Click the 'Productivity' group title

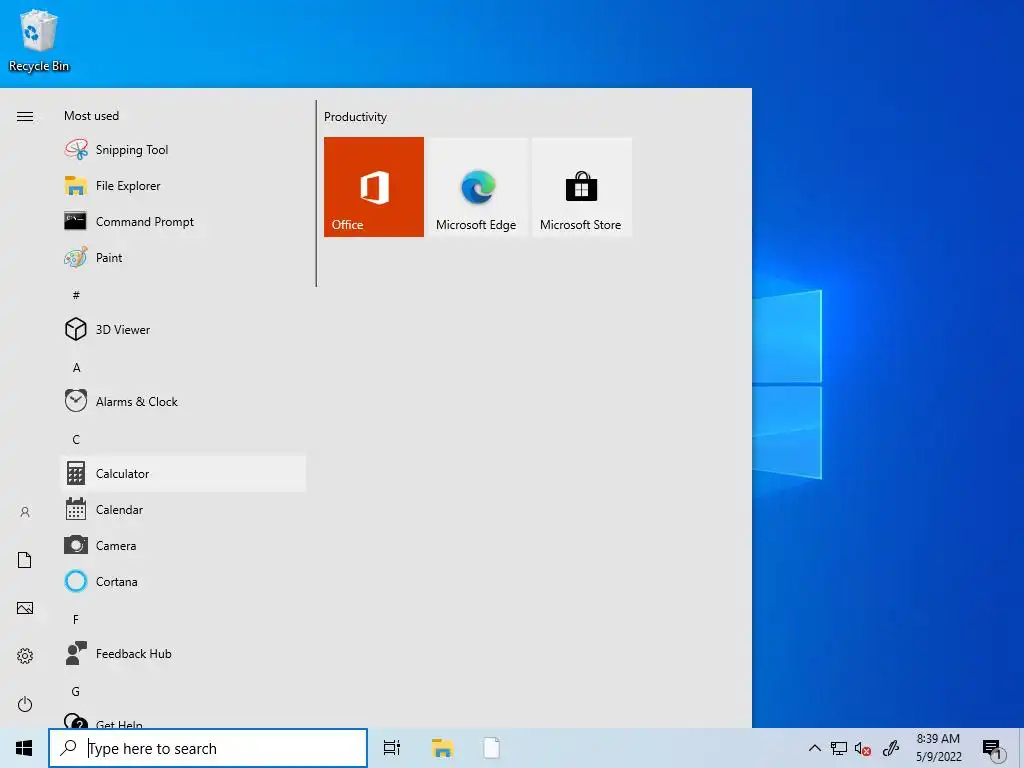coord(355,117)
